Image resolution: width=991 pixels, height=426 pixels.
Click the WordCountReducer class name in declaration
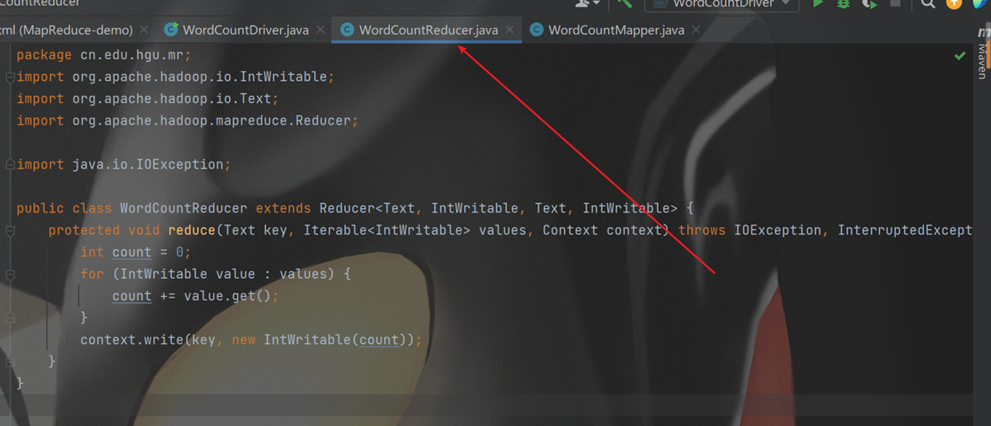click(x=183, y=208)
